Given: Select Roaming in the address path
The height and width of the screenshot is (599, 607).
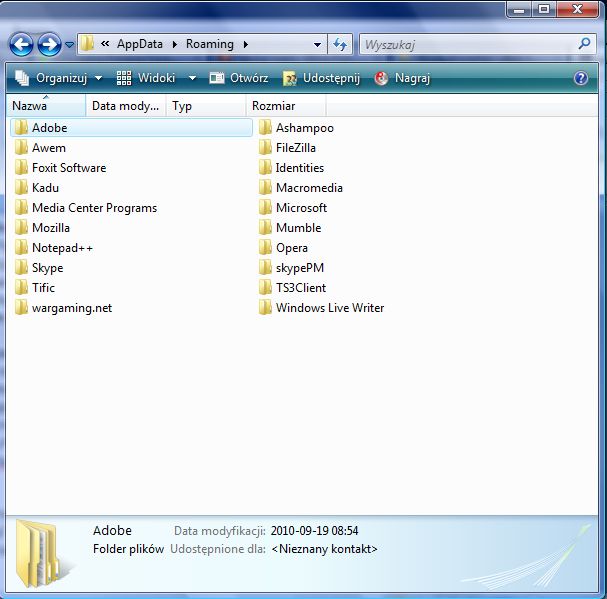Looking at the screenshot, I should pos(210,44).
